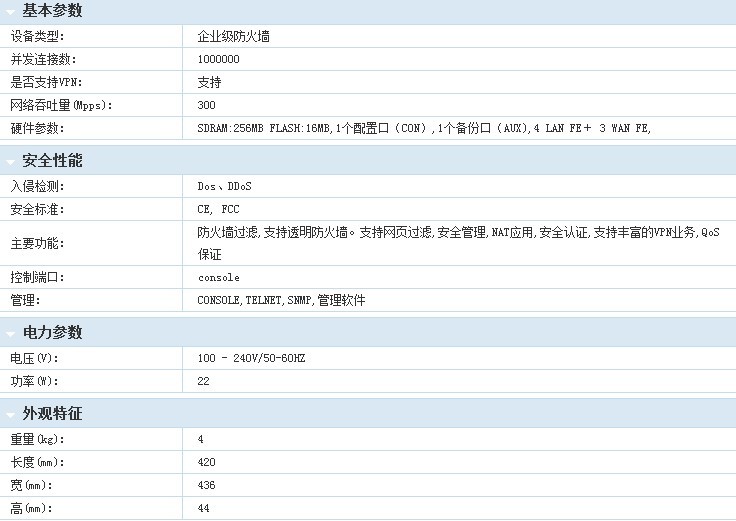Click the 重量(kg) row label
The image size is (736, 521).
[36, 439]
